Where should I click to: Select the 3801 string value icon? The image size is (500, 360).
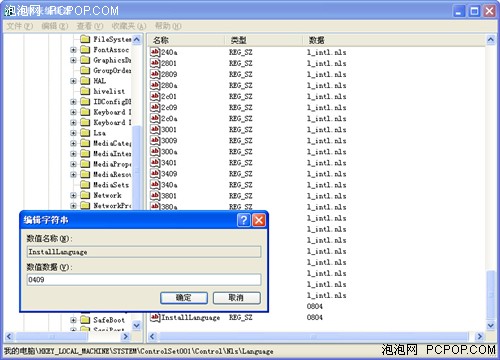click(155, 196)
